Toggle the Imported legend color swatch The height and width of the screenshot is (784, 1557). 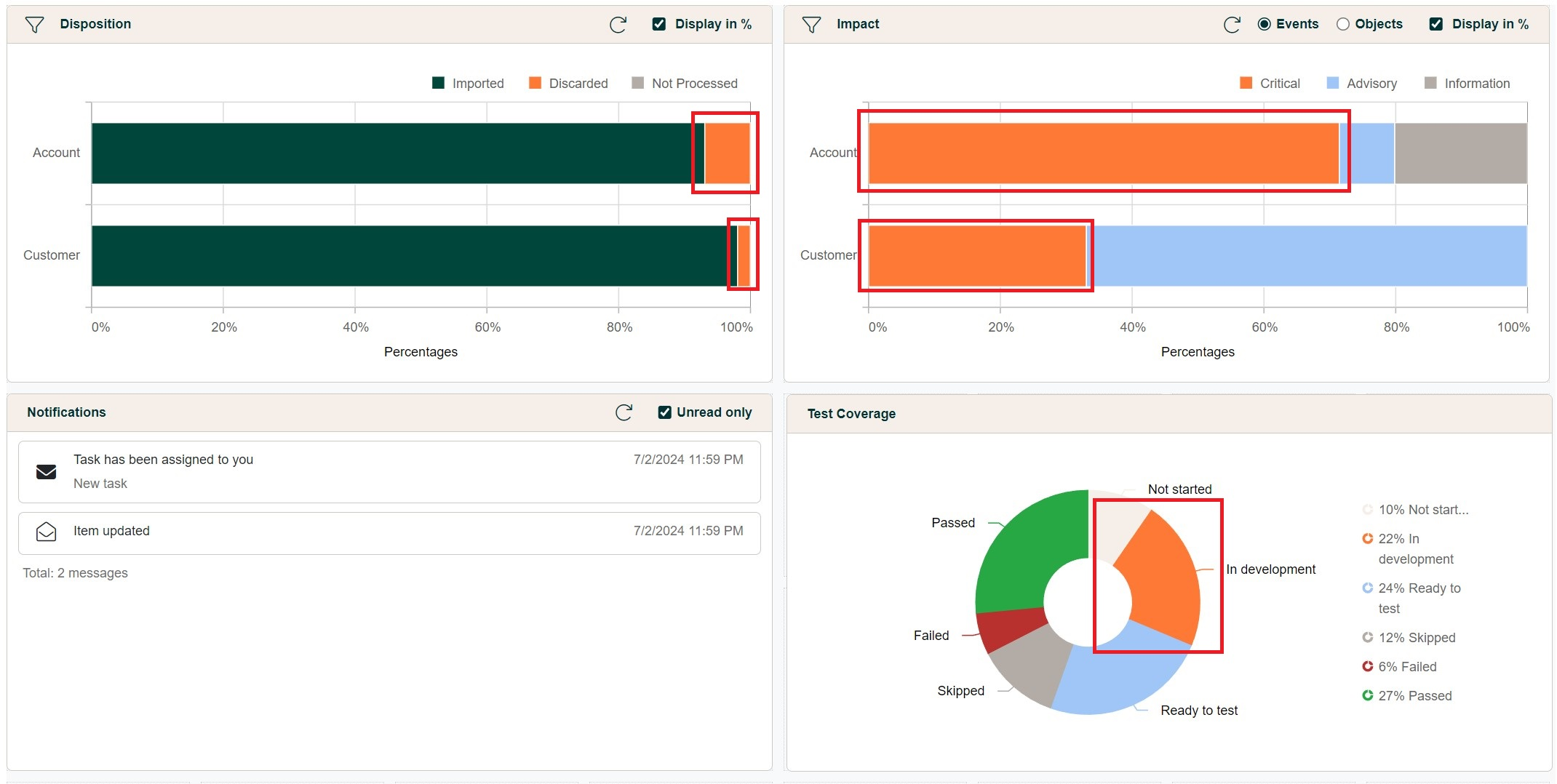pos(438,83)
